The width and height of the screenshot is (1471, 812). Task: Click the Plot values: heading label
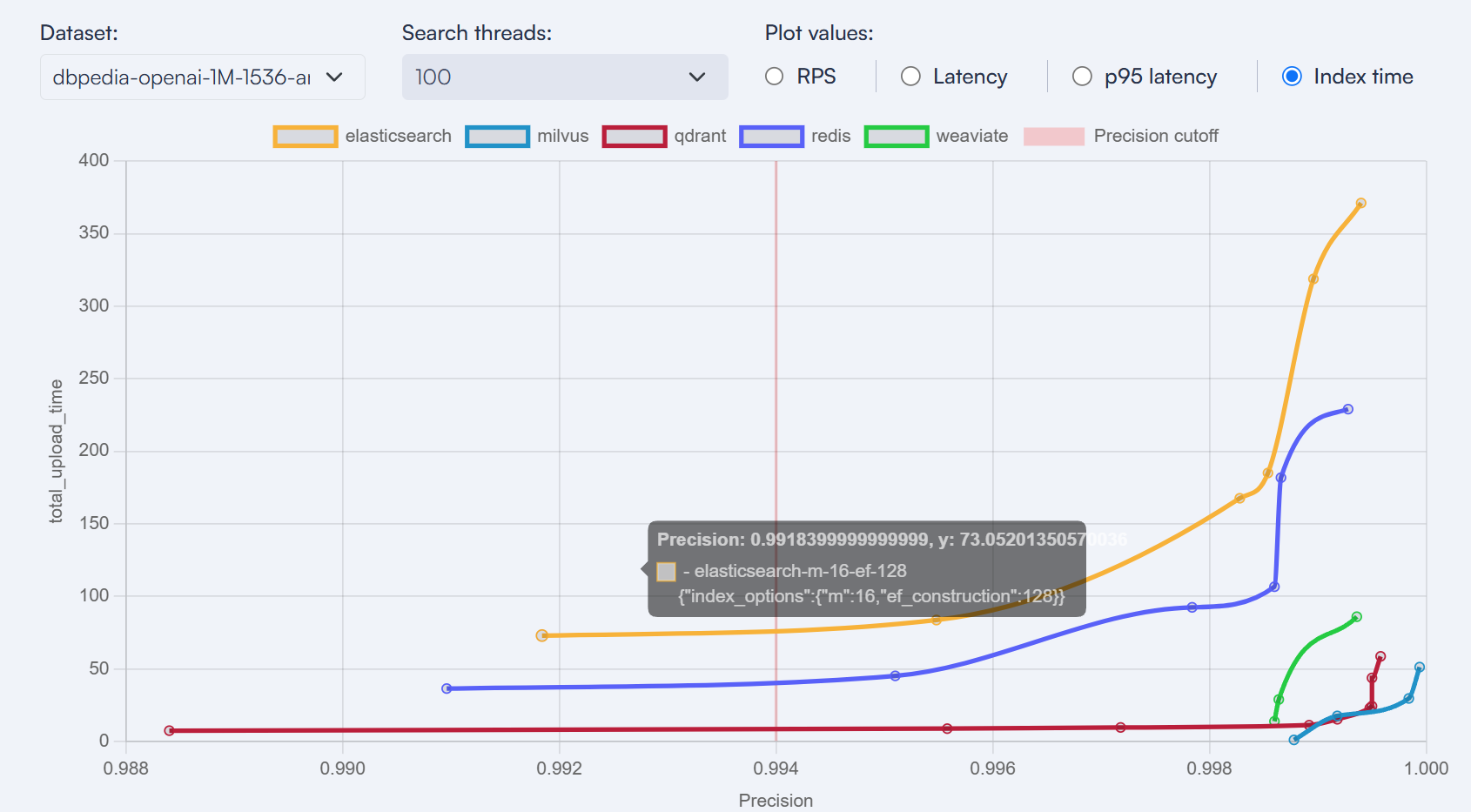point(819,33)
